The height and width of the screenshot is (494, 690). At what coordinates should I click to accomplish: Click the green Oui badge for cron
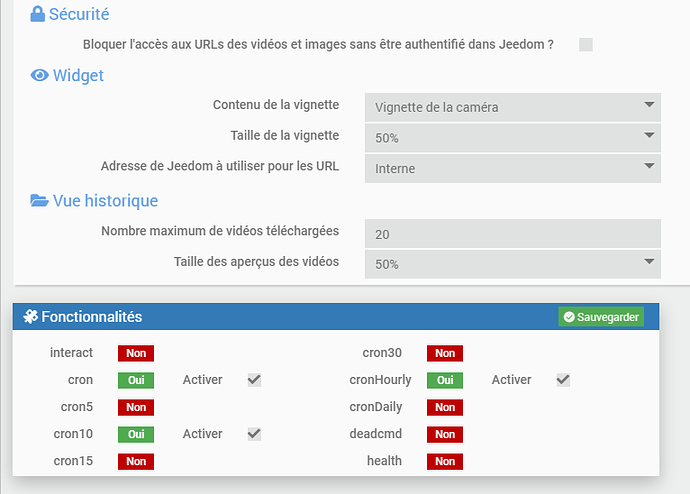(136, 380)
